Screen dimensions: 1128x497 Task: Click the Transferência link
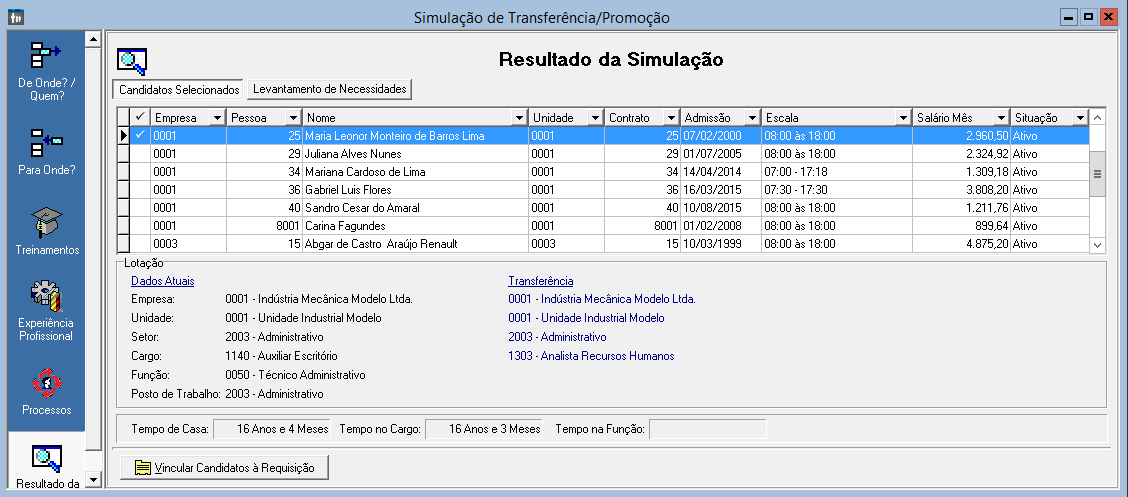click(x=540, y=281)
